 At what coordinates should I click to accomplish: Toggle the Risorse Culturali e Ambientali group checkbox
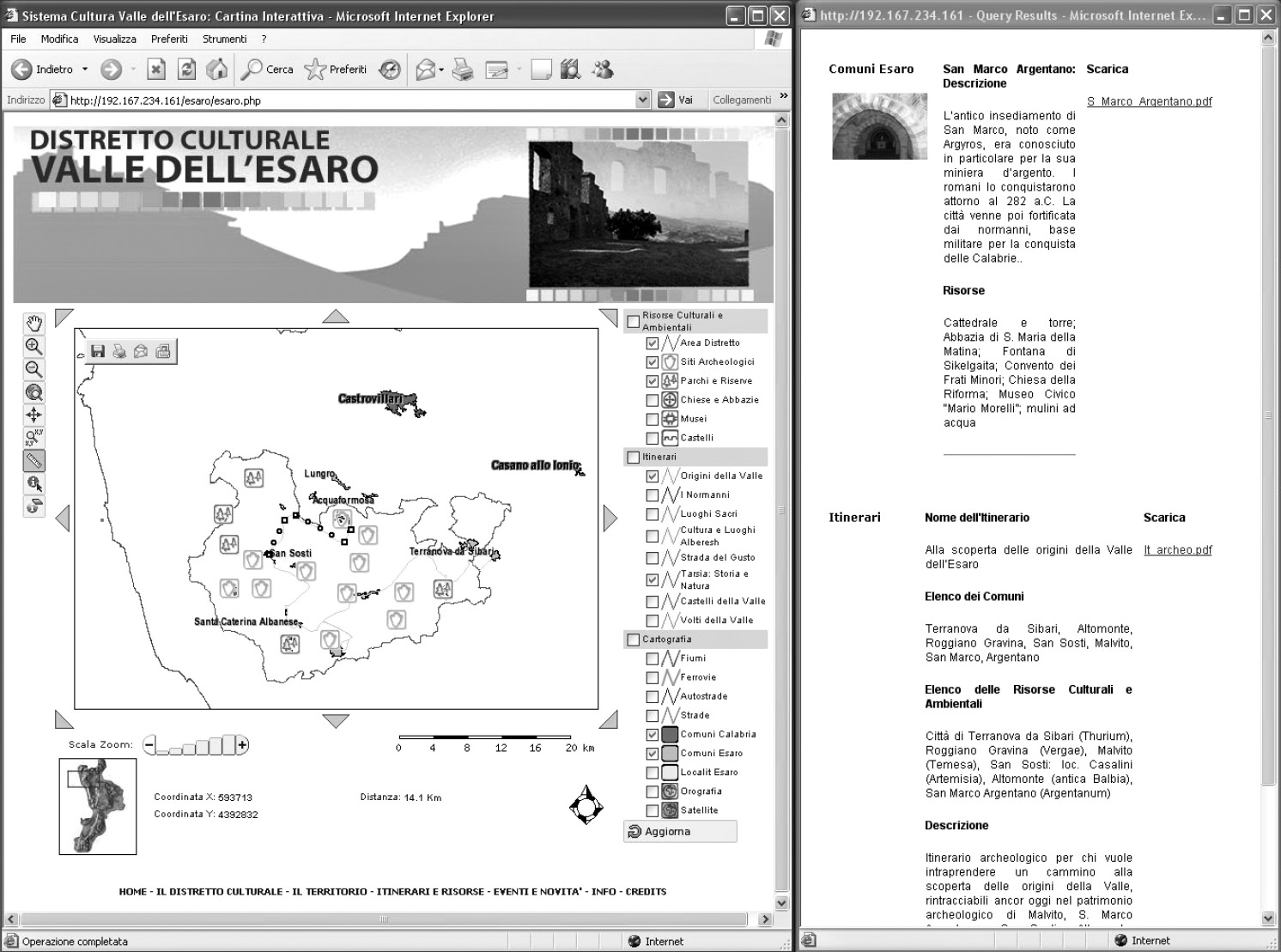tap(634, 322)
